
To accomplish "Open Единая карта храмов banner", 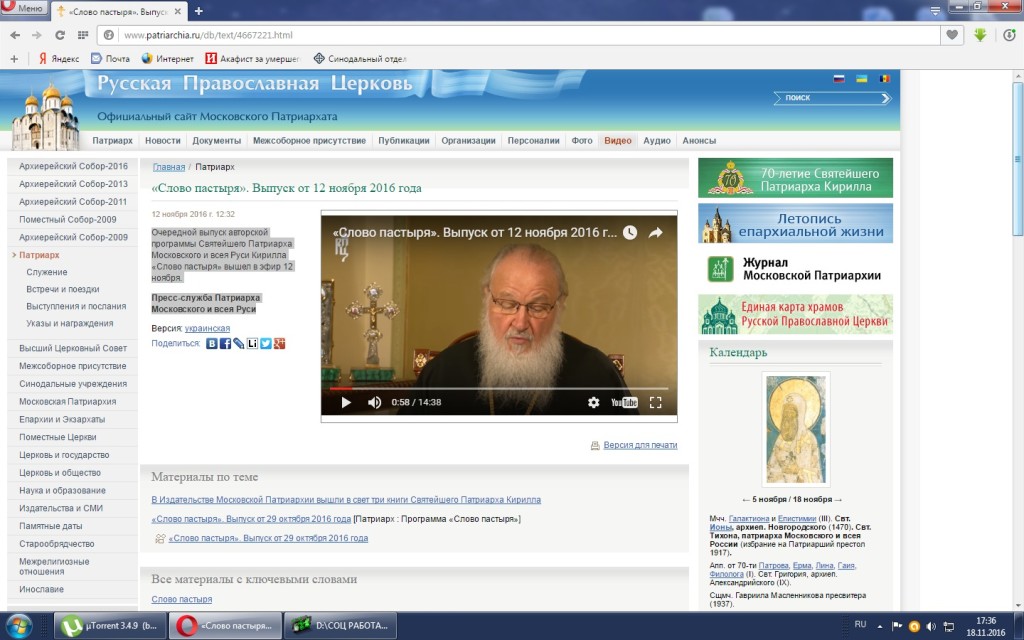I will pos(795,314).
